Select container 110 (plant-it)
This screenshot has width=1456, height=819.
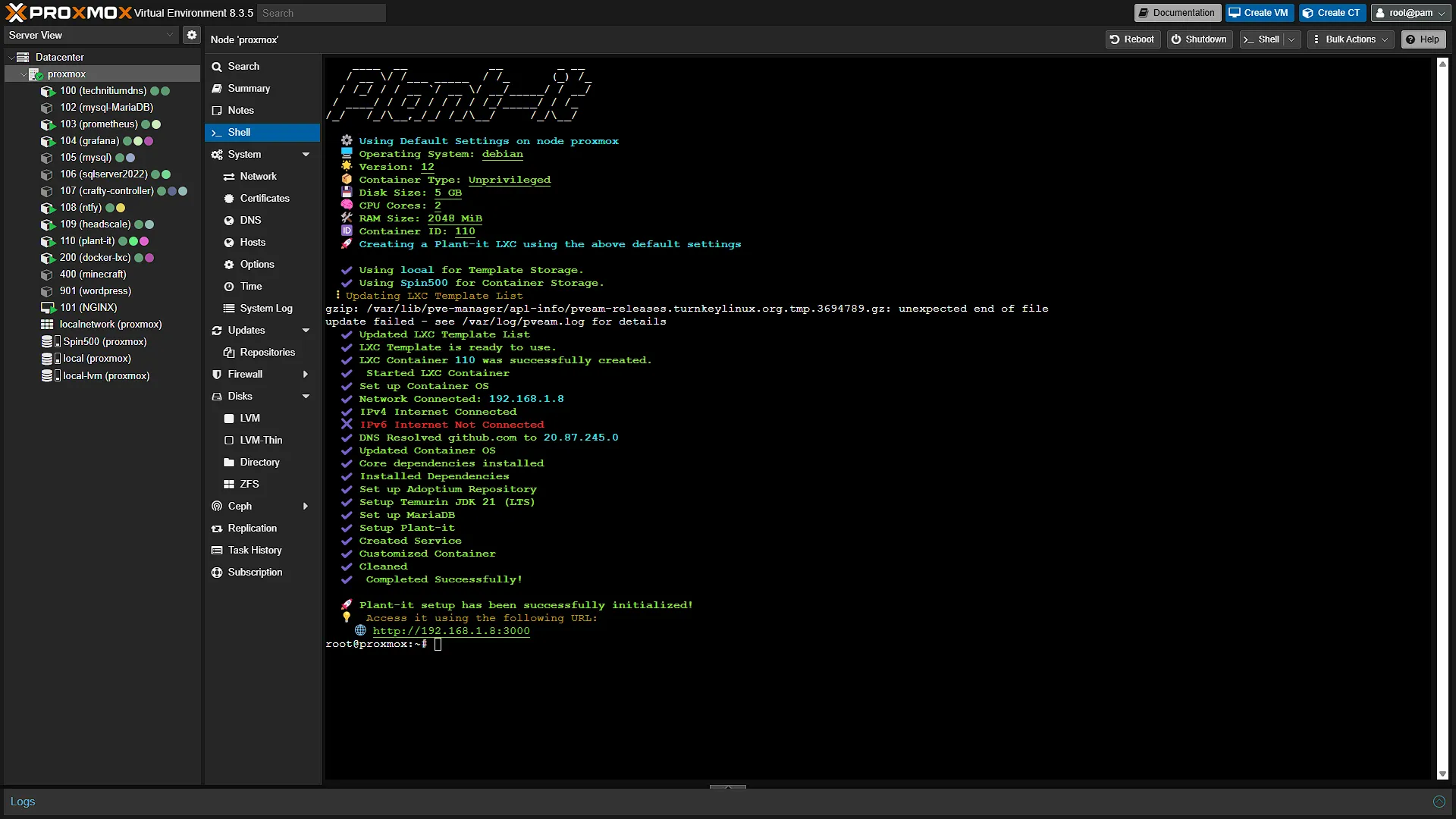87,241
